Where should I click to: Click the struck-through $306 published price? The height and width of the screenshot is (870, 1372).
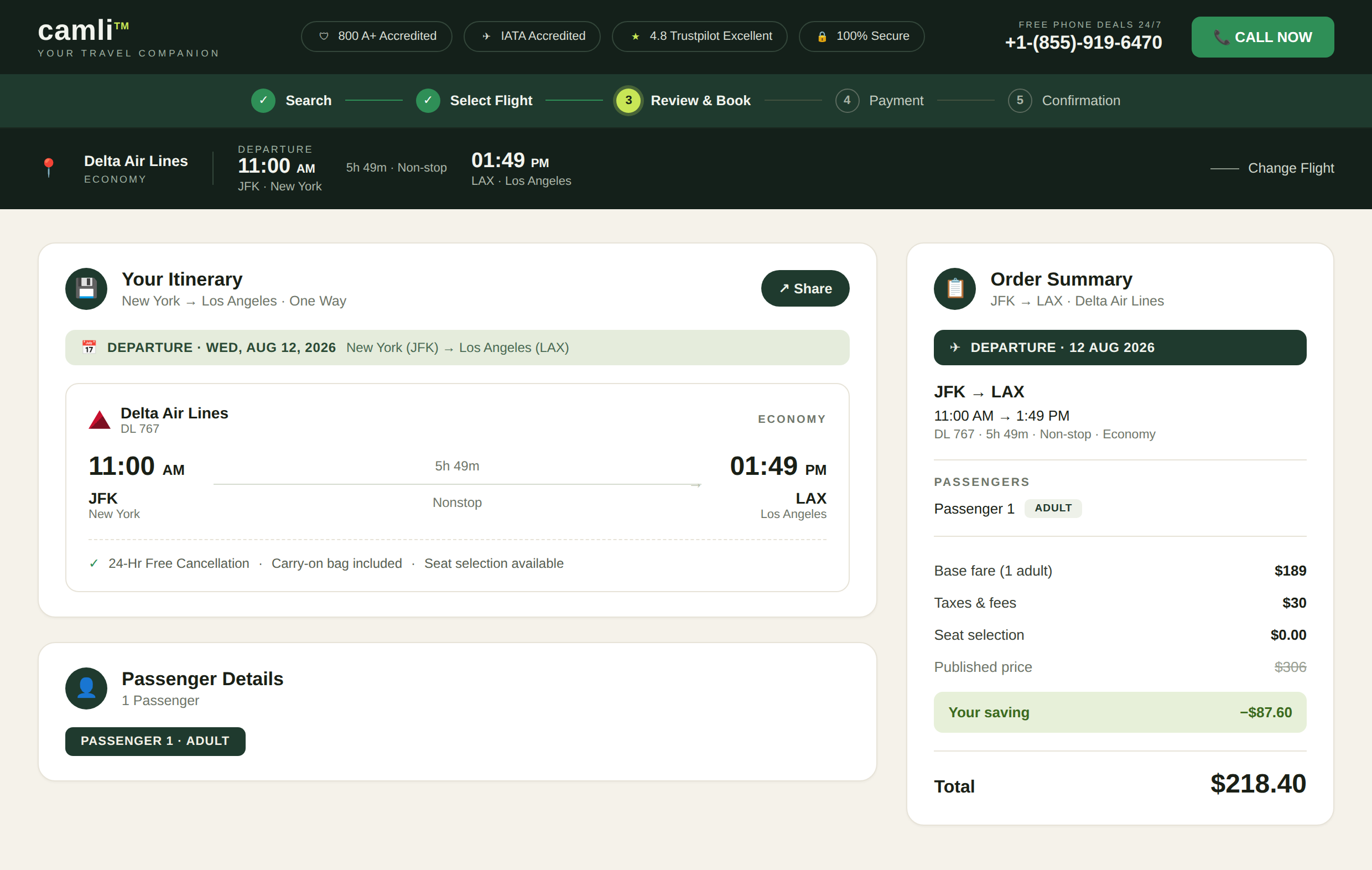point(1290,666)
